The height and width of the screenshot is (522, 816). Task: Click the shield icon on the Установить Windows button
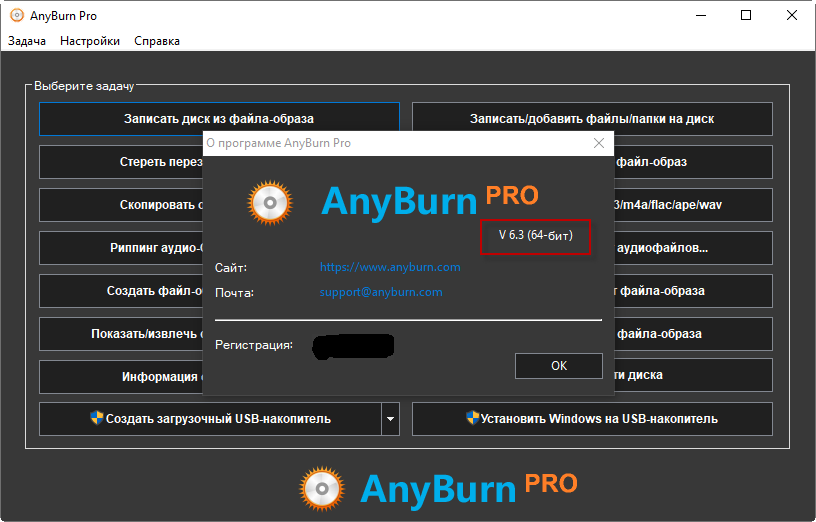click(472, 417)
